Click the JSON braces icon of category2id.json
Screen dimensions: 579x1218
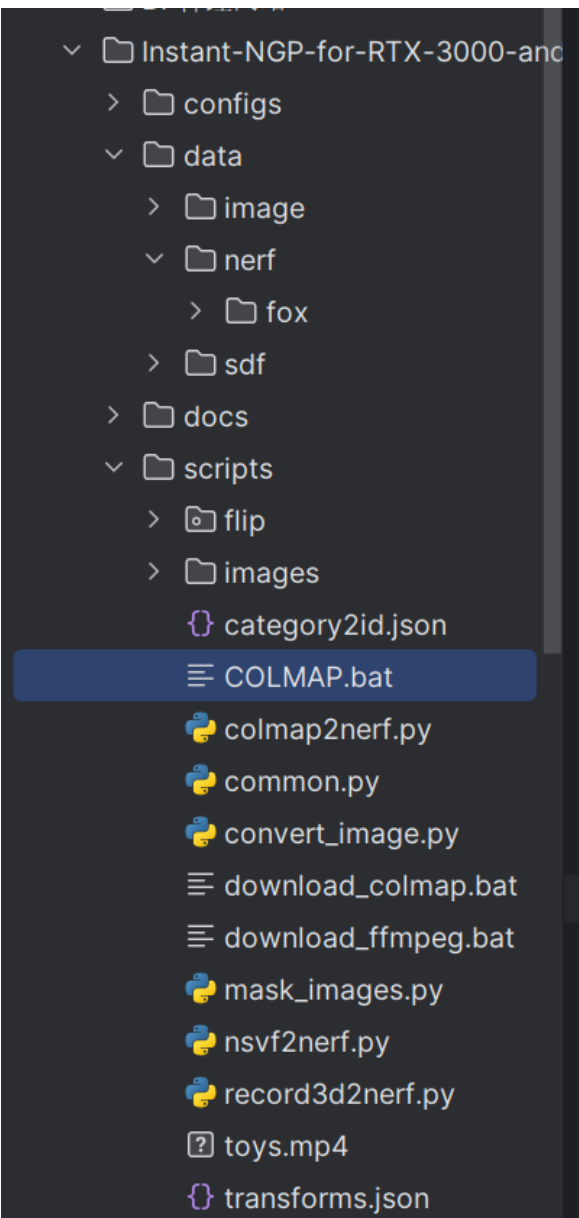[x=201, y=626]
